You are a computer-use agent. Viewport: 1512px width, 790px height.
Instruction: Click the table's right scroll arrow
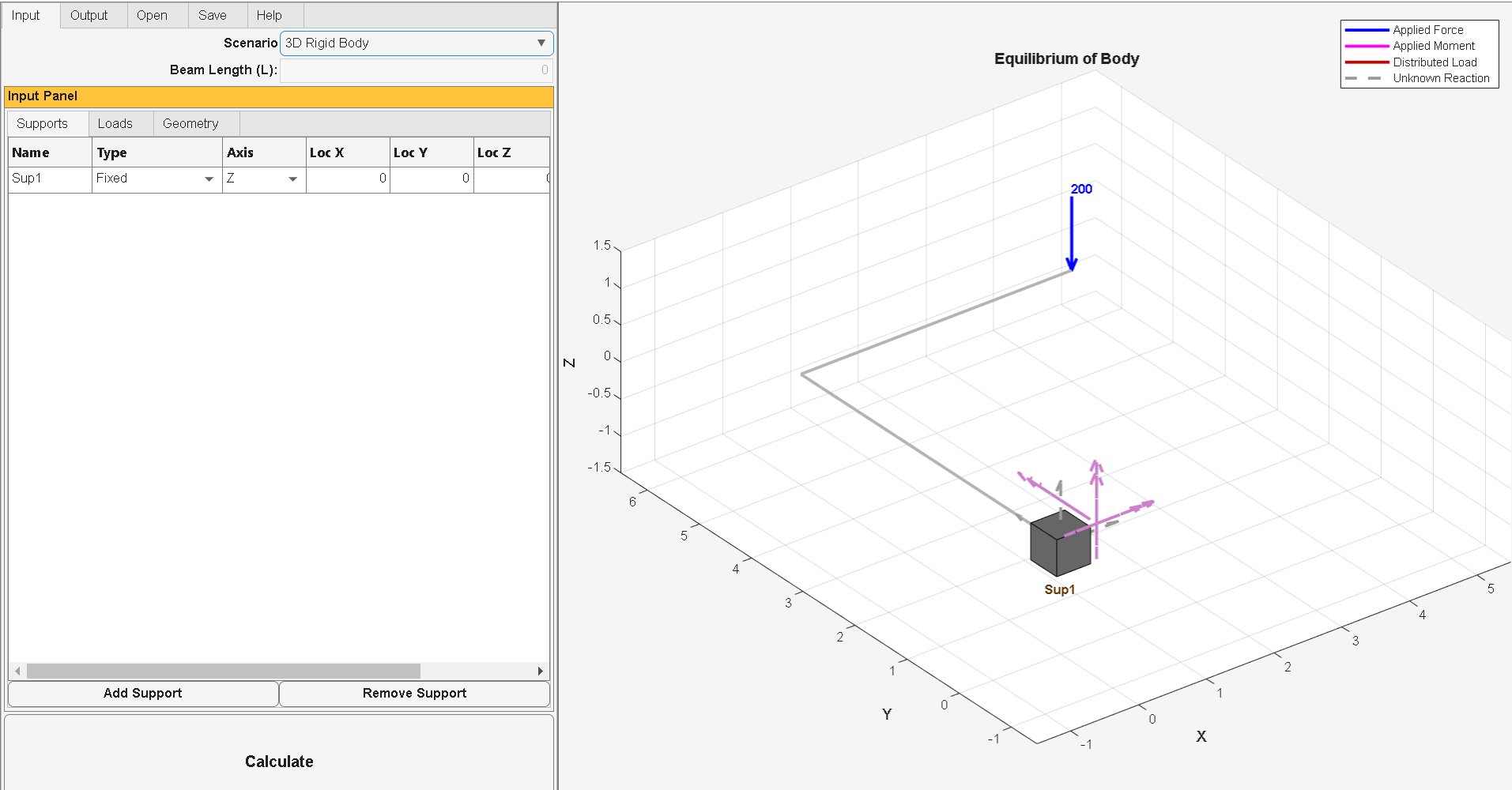click(541, 671)
